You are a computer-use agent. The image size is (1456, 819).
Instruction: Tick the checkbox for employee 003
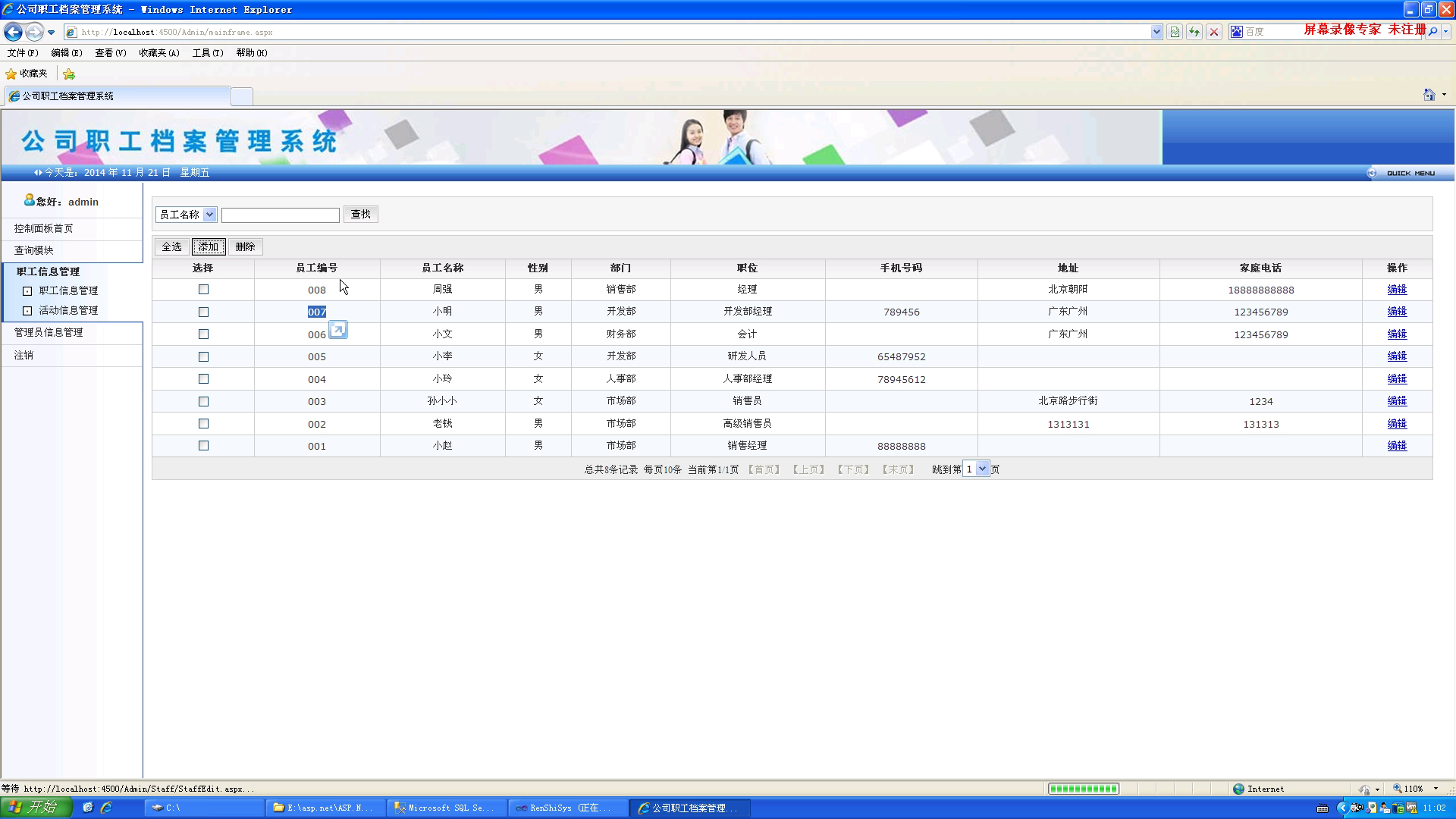(x=203, y=401)
